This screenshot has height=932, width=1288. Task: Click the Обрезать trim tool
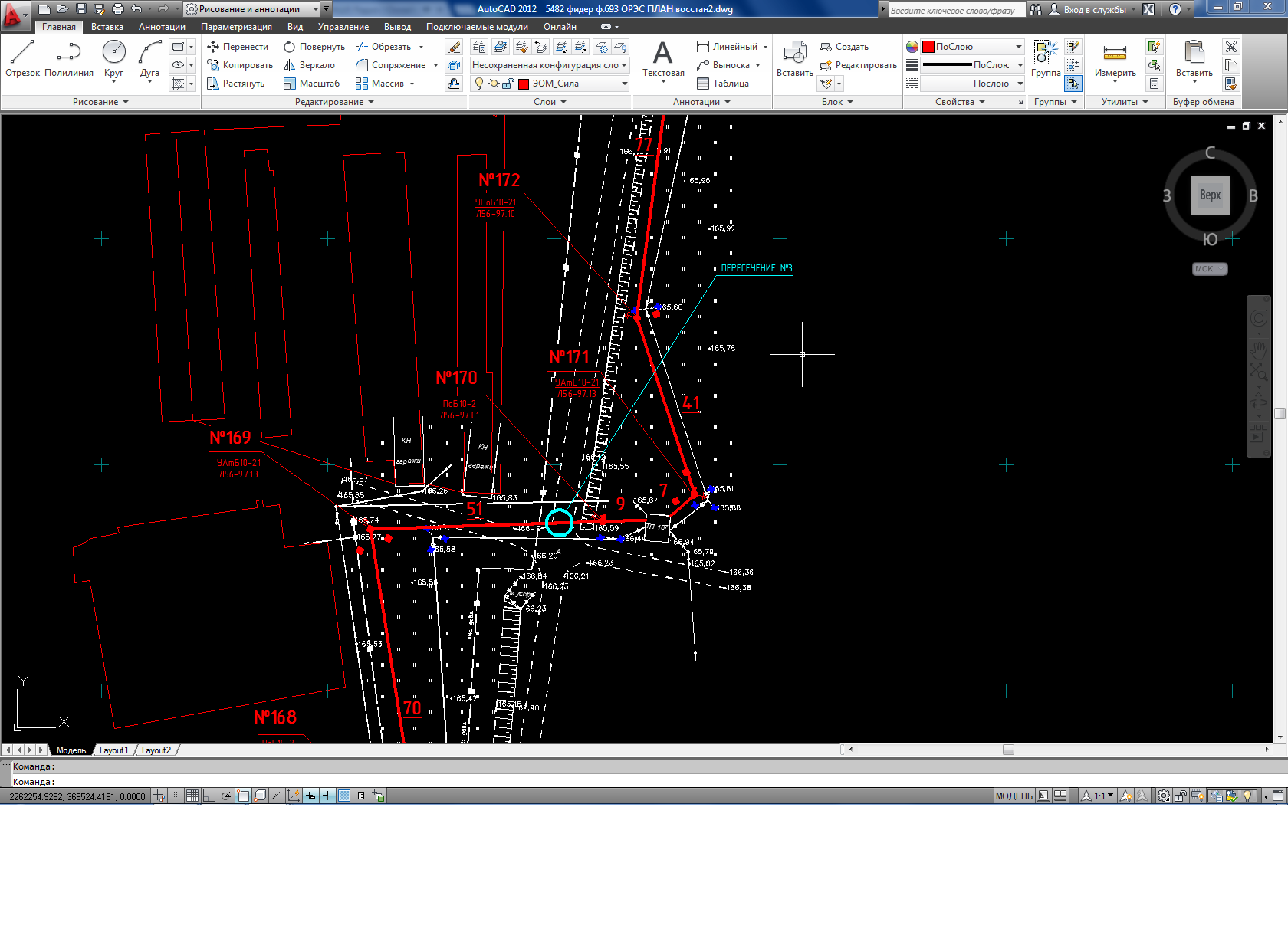click(x=383, y=47)
